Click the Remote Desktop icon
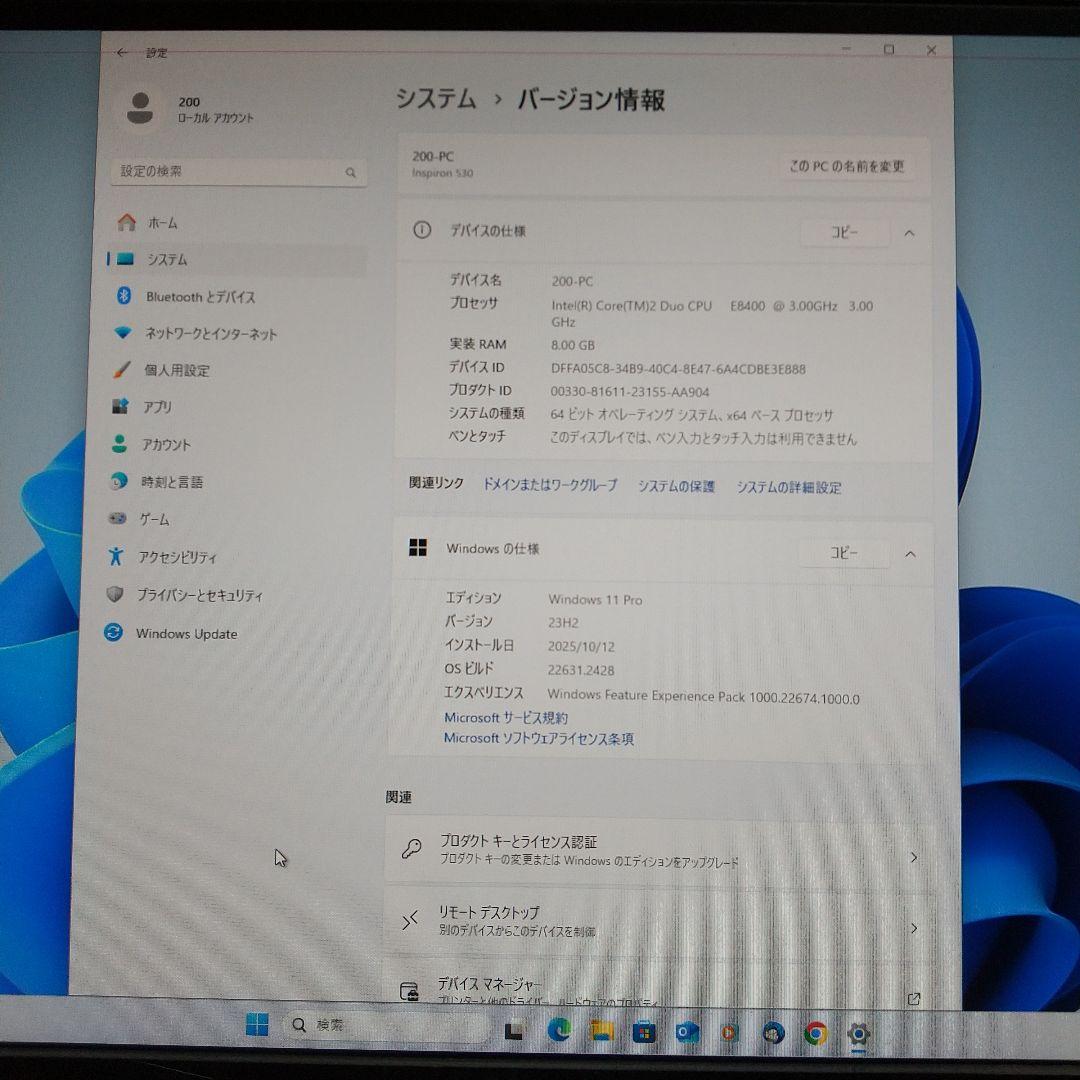The image size is (1080, 1080). pos(410,920)
